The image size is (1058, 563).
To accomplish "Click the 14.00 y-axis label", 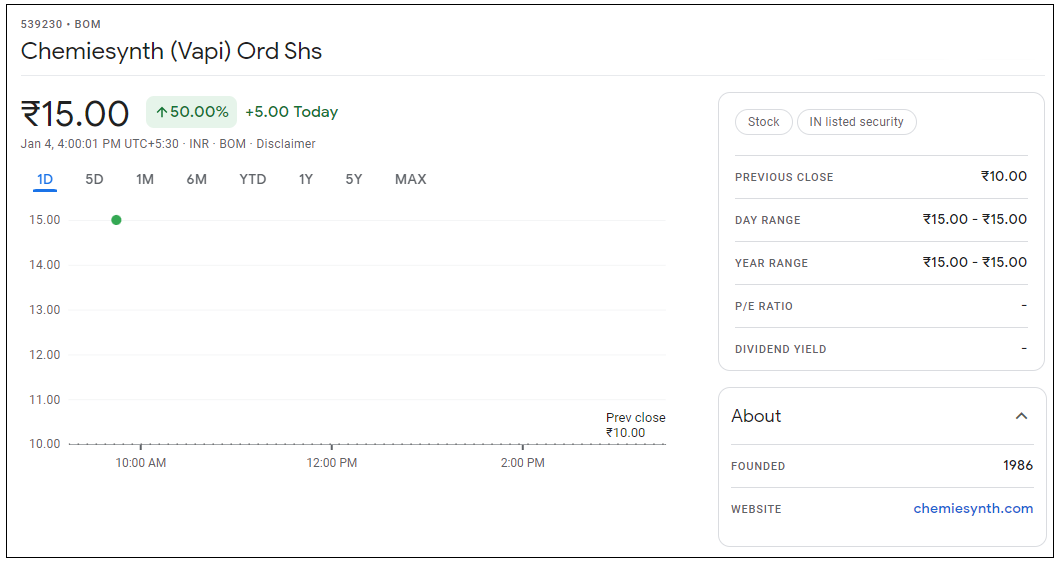I will [x=45, y=265].
